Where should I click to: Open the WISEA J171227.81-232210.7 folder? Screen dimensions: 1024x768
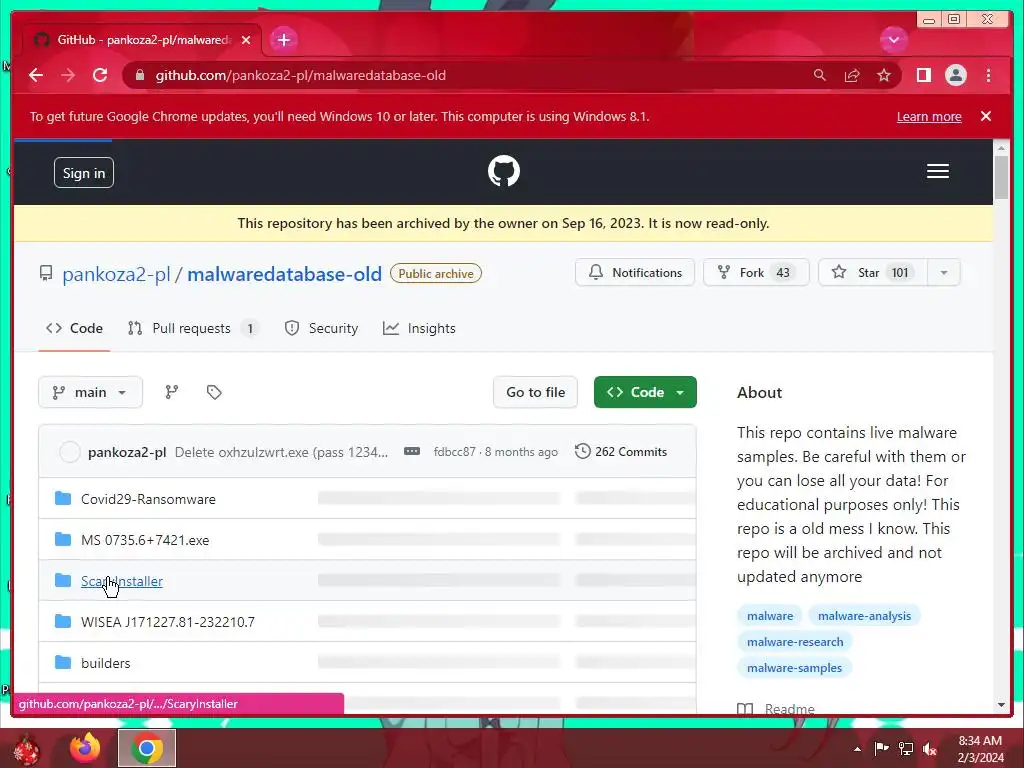(x=168, y=622)
